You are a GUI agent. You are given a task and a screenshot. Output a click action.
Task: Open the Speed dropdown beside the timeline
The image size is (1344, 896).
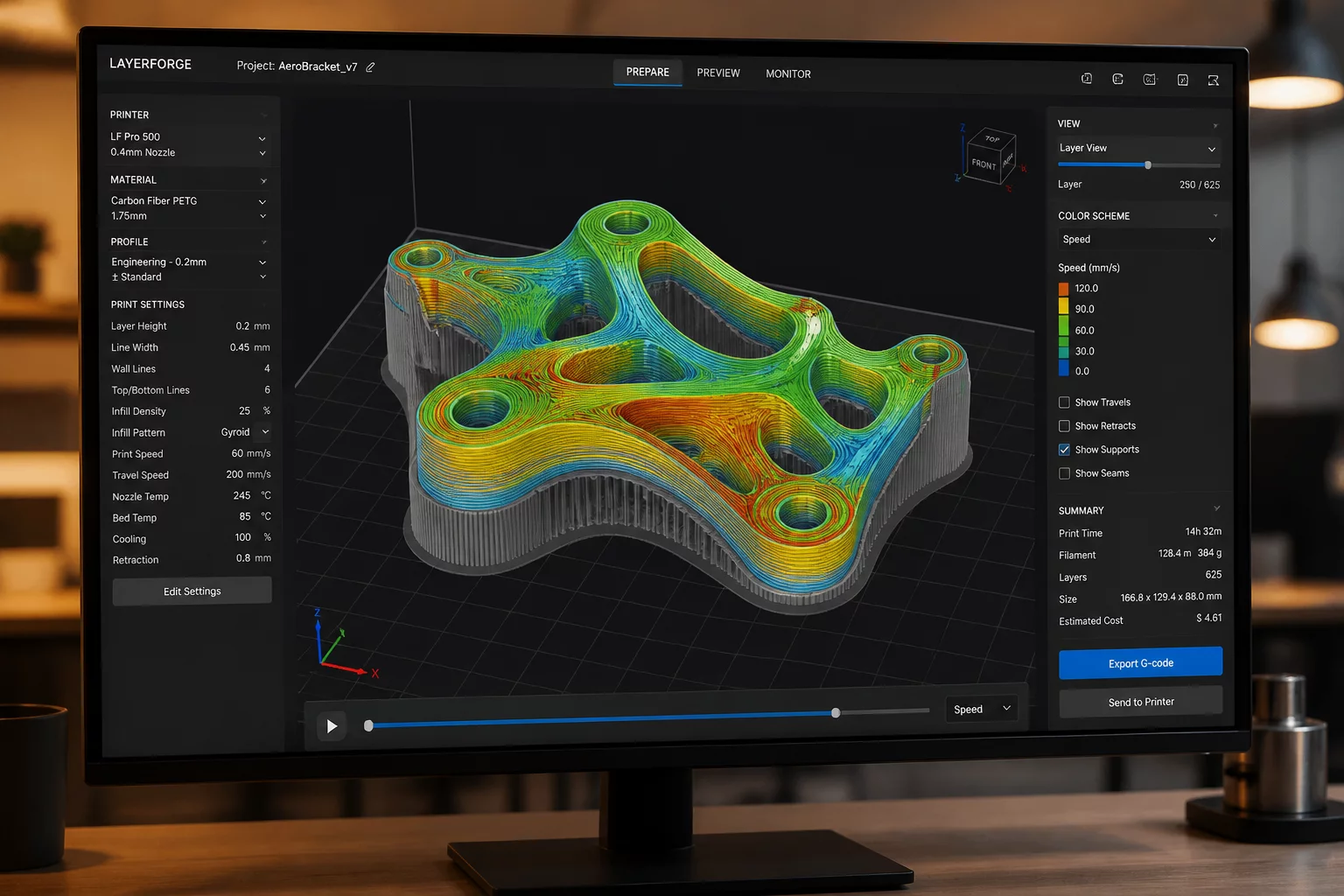click(x=982, y=709)
